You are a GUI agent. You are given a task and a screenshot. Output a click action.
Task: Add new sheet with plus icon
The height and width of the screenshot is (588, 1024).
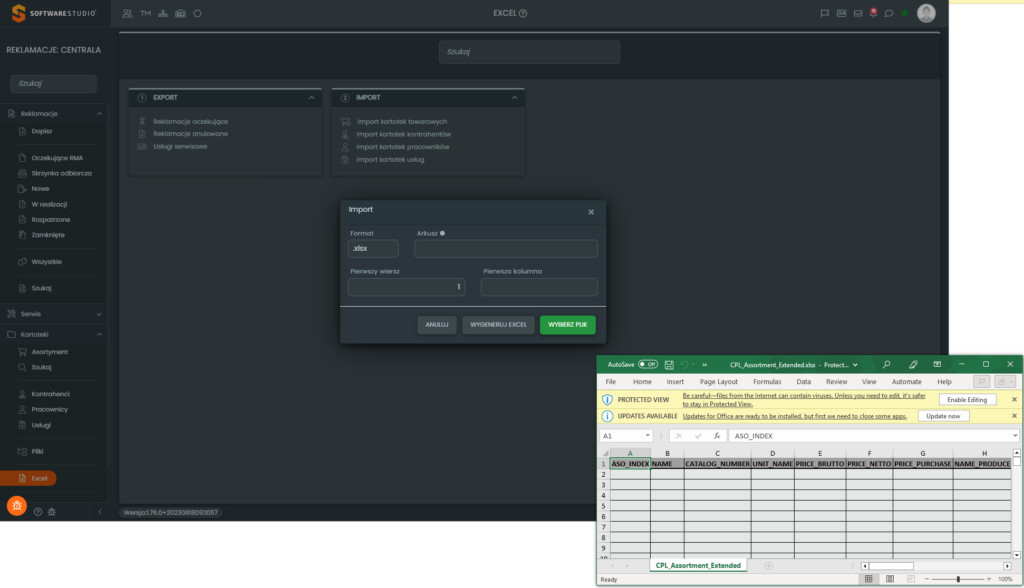point(768,565)
